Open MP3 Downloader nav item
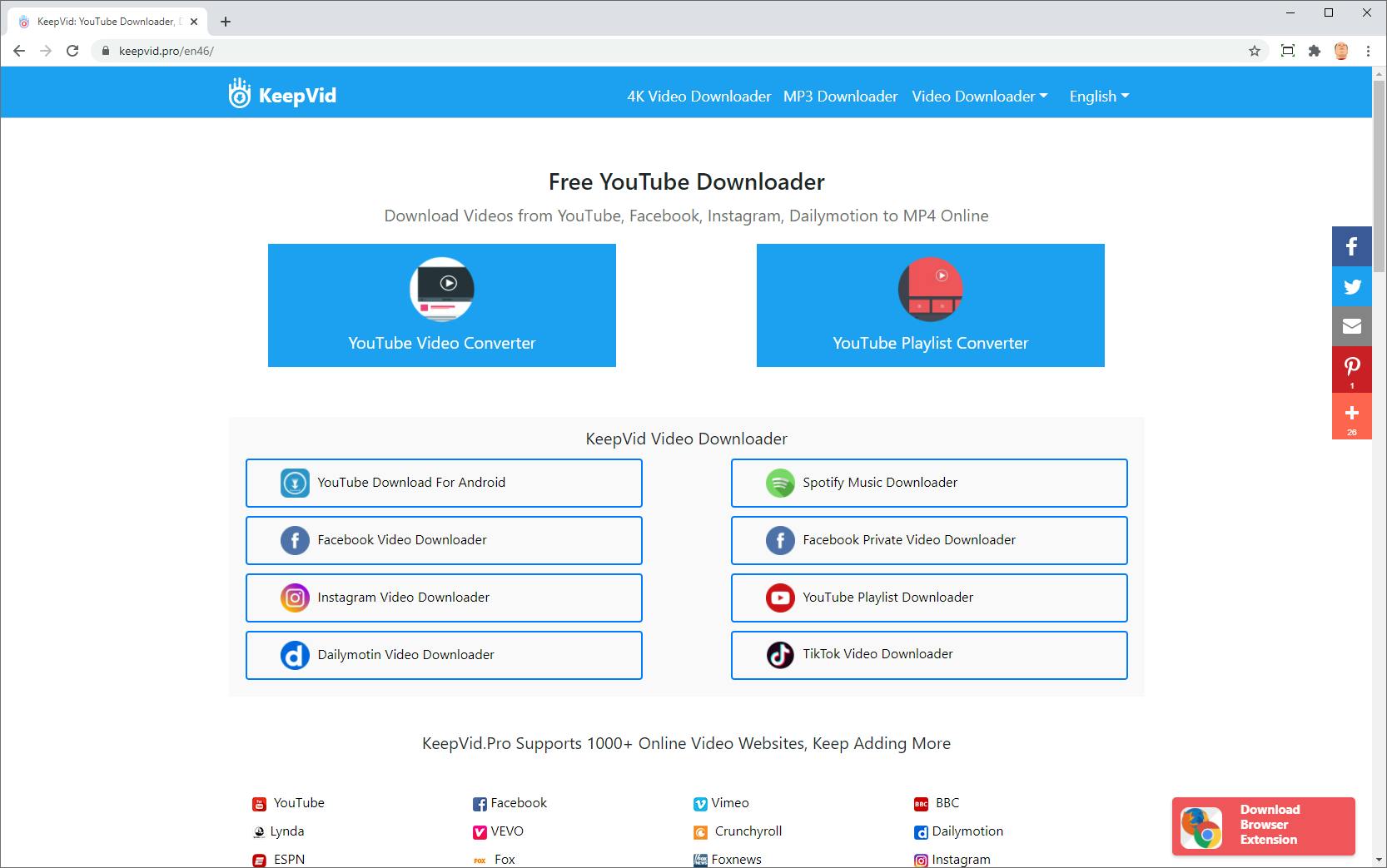The height and width of the screenshot is (868, 1387). tap(841, 97)
